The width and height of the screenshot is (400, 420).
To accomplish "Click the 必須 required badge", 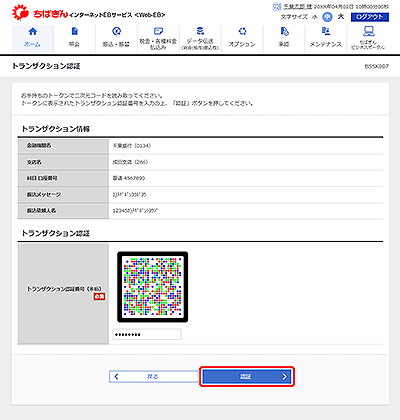I will coord(99,296).
